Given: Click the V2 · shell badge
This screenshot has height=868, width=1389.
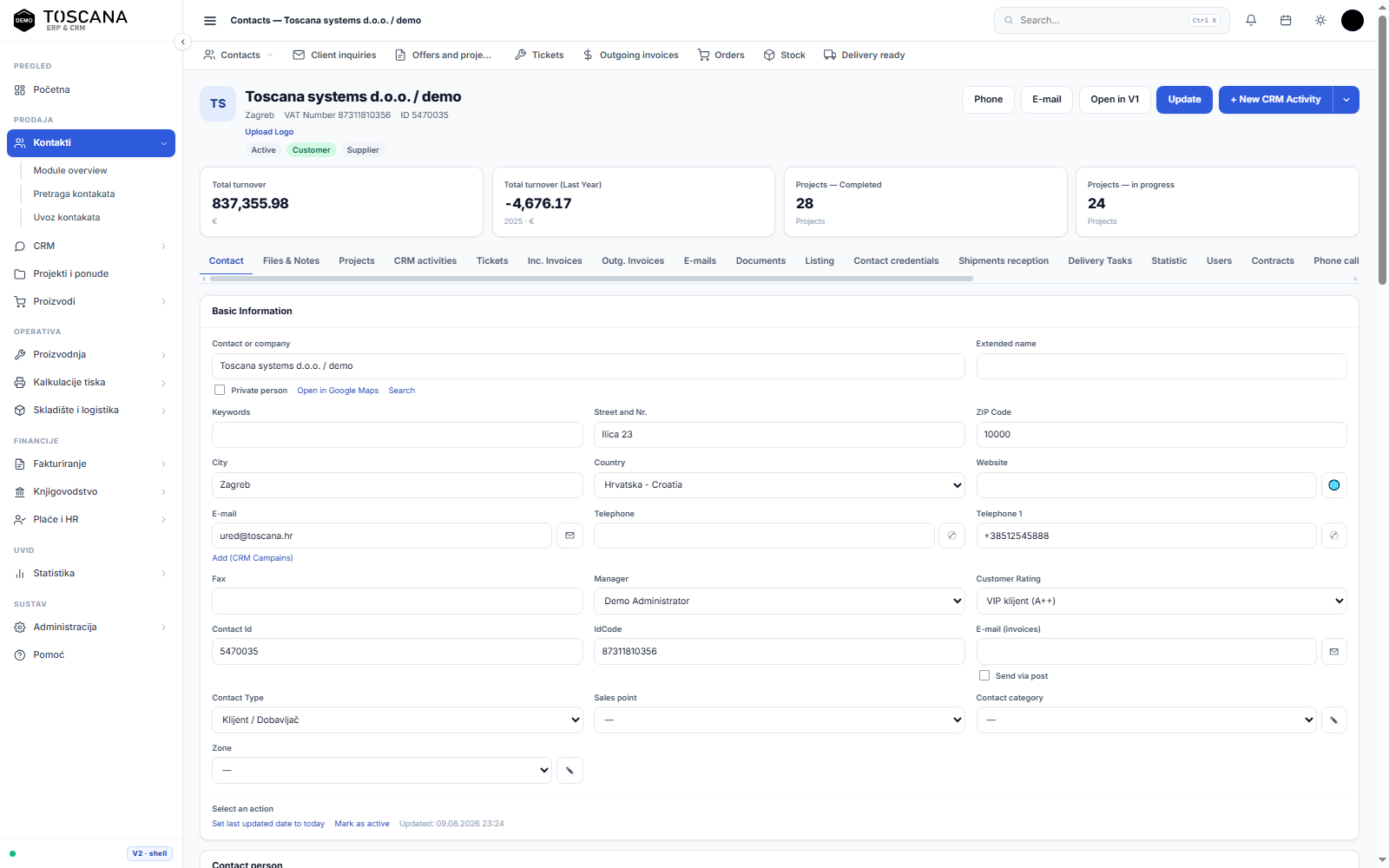Looking at the screenshot, I should pyautogui.click(x=149, y=853).
